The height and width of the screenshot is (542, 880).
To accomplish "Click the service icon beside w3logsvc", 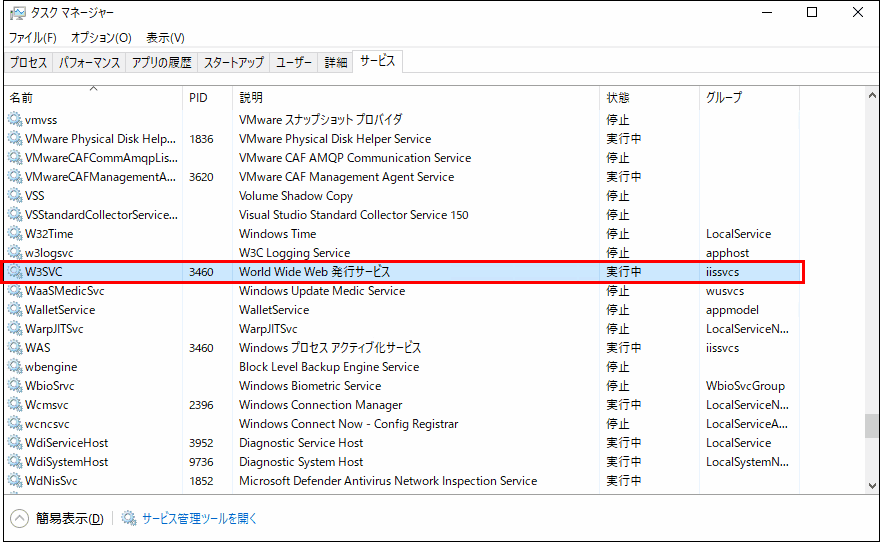I will point(15,252).
